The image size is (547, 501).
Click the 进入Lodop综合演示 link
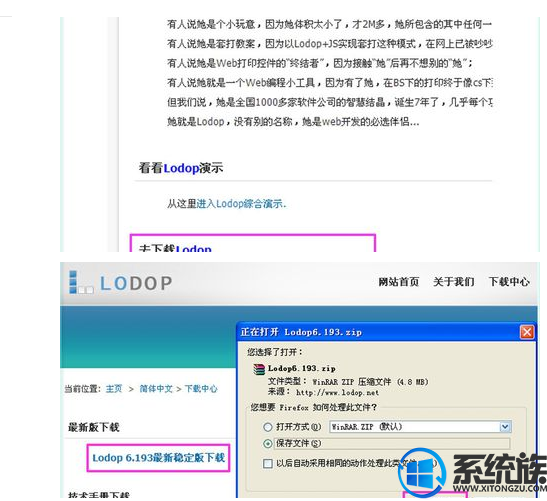tap(241, 203)
